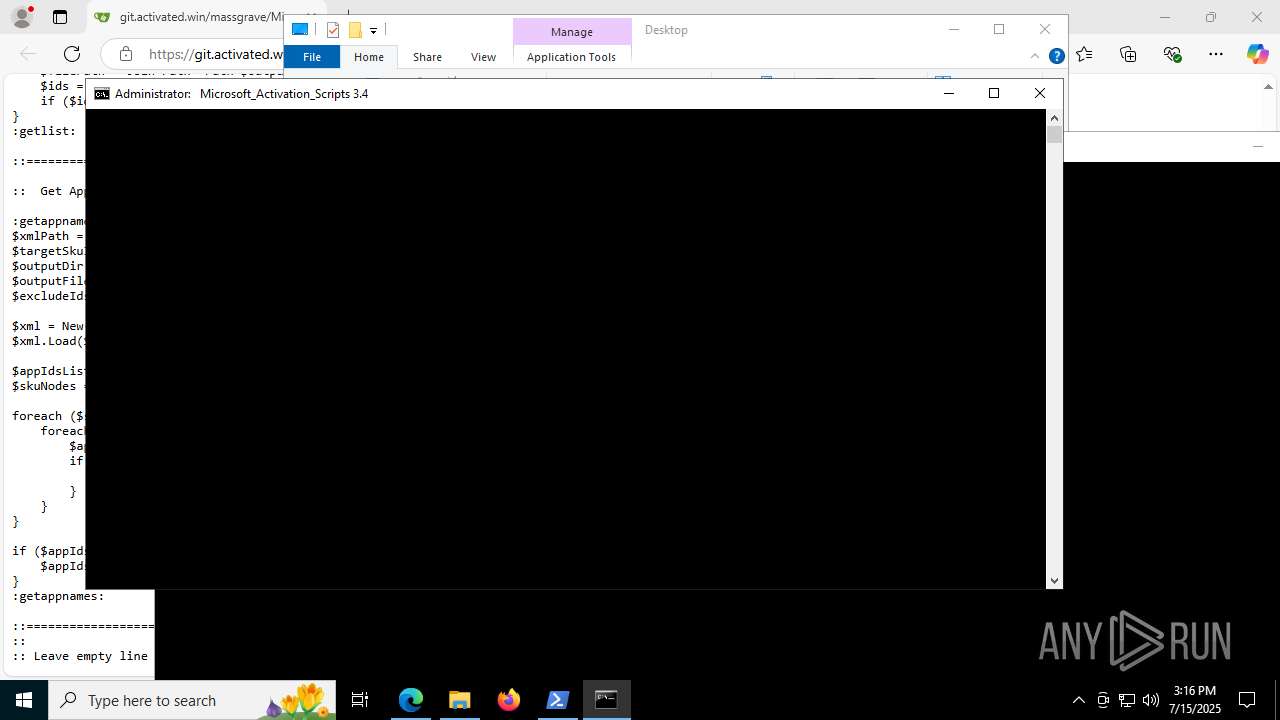The width and height of the screenshot is (1280, 720).
Task: Click the ':getappnames:' text in page
Action: [58, 596]
